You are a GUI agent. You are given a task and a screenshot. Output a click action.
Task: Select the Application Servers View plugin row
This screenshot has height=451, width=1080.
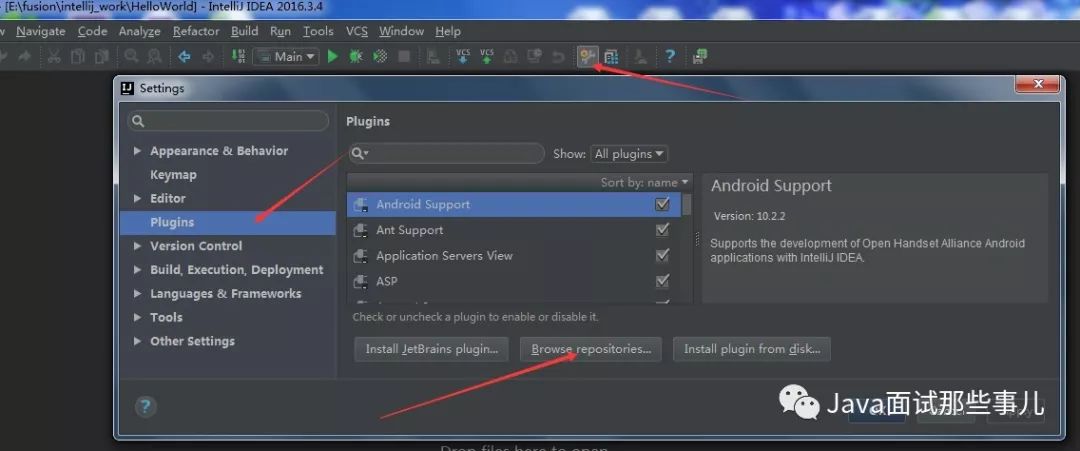pyautogui.click(x=514, y=255)
